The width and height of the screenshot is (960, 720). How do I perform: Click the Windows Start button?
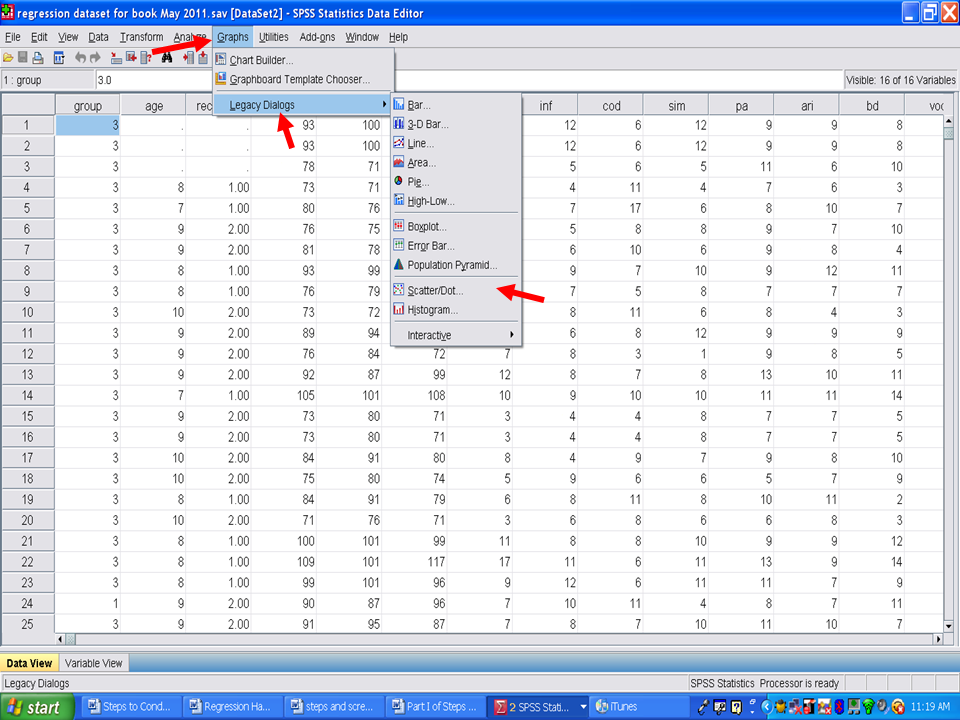[37, 707]
